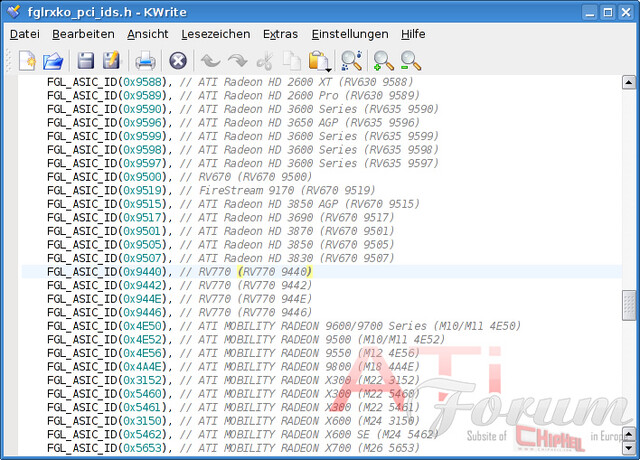Click the line with 0x9500 RV670
640x460 pixels.
coord(180,177)
